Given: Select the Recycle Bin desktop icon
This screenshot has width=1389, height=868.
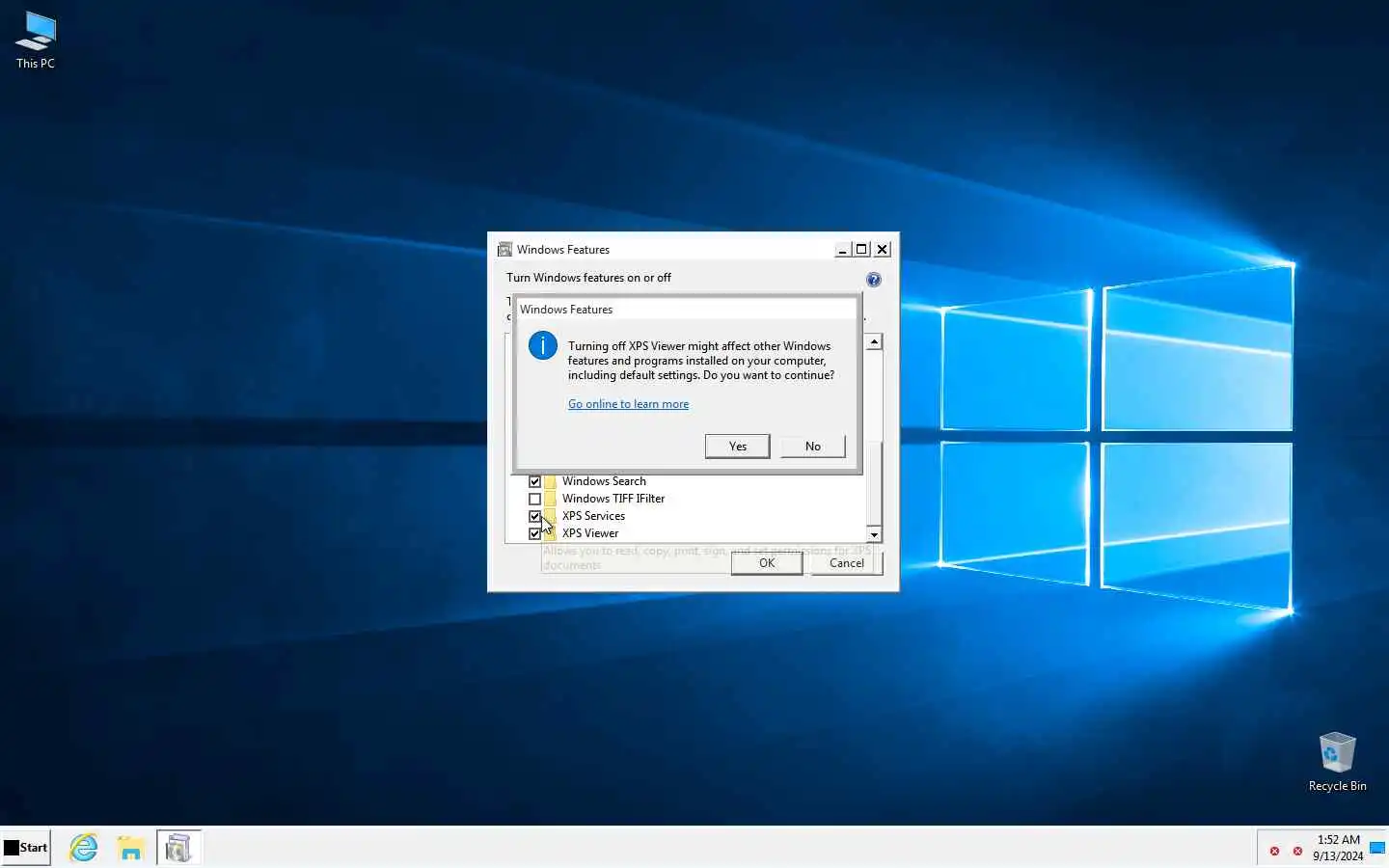Looking at the screenshot, I should 1337,762.
